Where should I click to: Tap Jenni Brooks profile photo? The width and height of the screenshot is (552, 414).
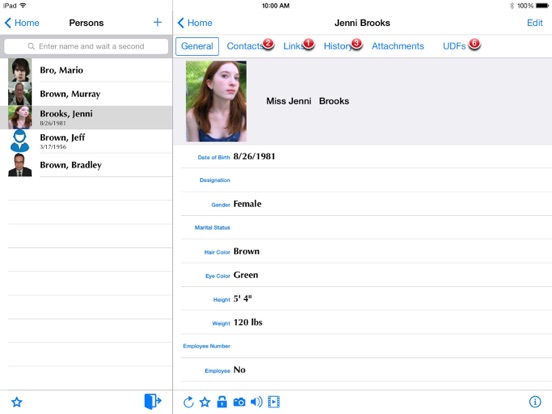[216, 101]
